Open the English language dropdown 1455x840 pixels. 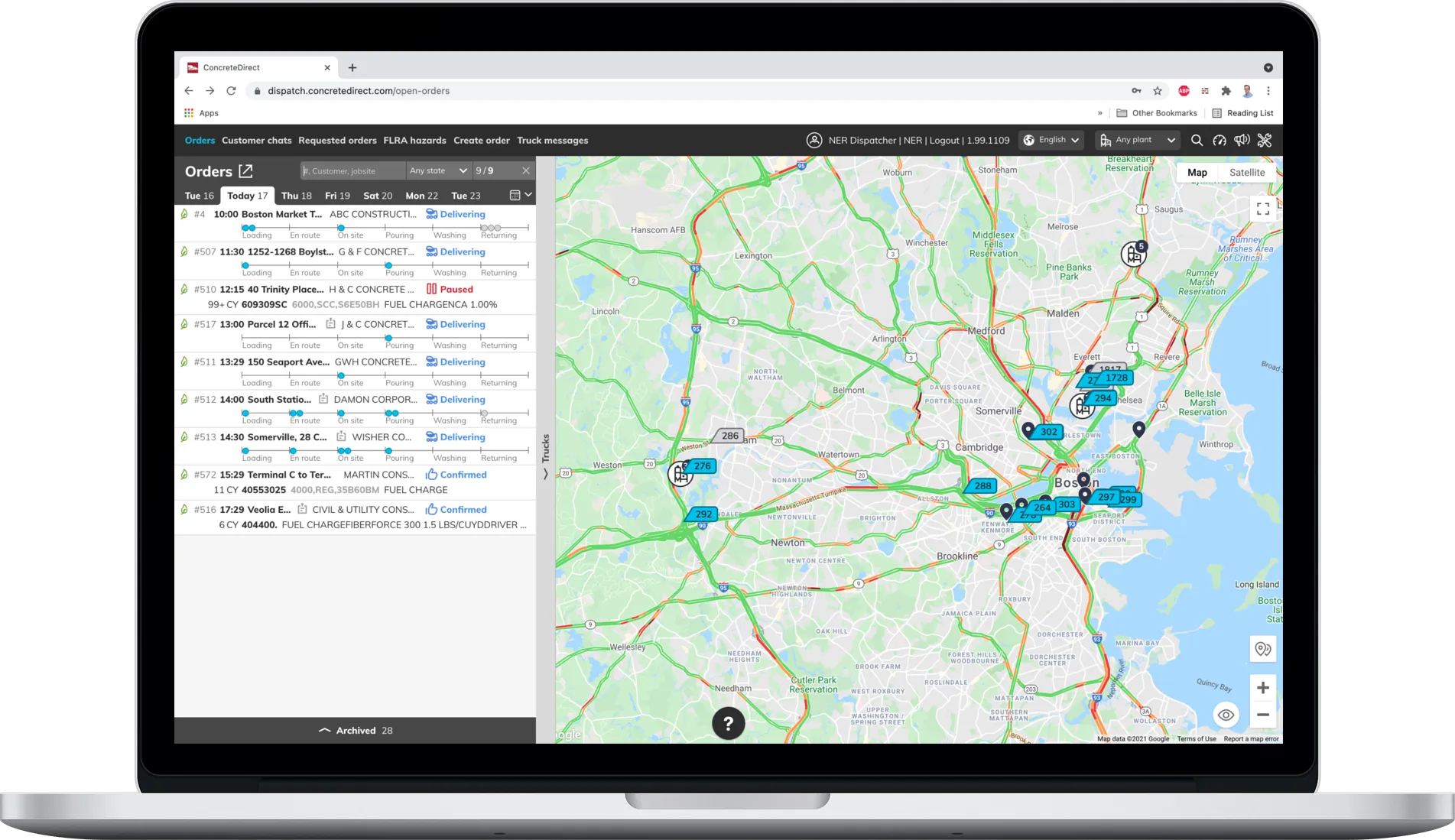(x=1052, y=141)
